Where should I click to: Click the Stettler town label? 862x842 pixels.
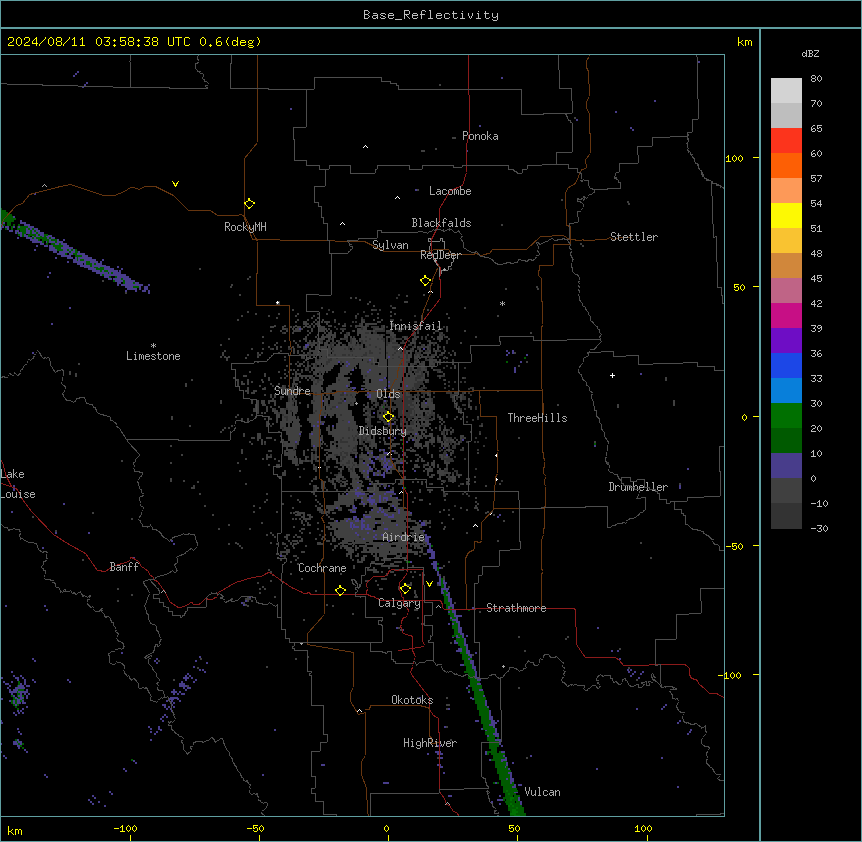pyautogui.click(x=634, y=237)
